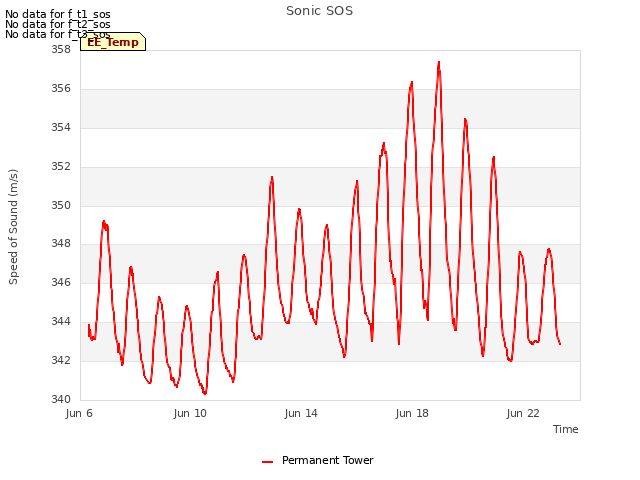
Task: Click the 344 y-axis tick label
Action: (x=61, y=322)
